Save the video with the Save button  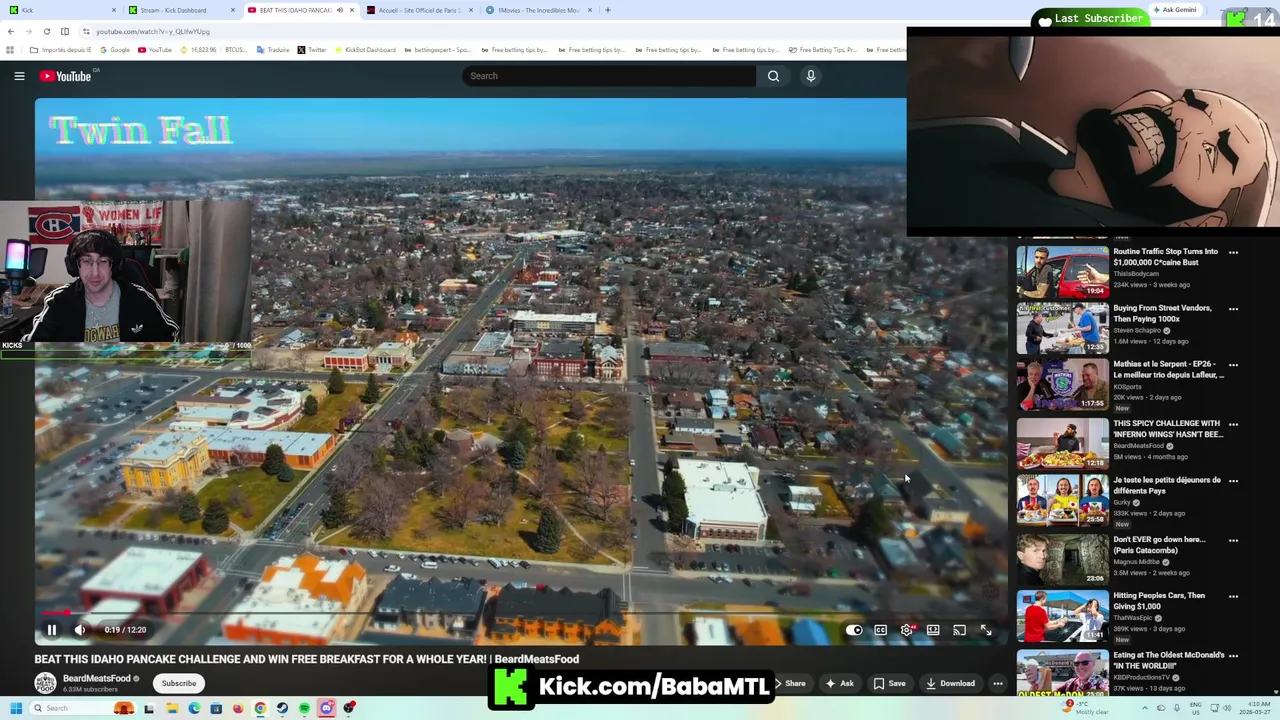889,683
